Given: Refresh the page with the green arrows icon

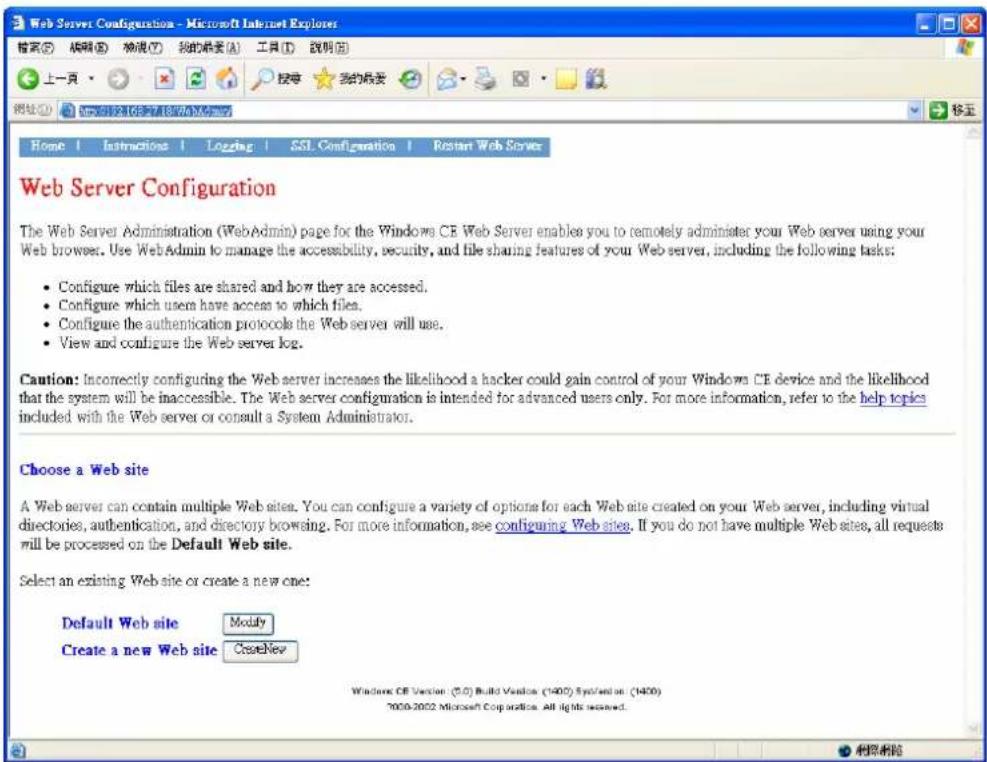Looking at the screenshot, I should pos(196,79).
